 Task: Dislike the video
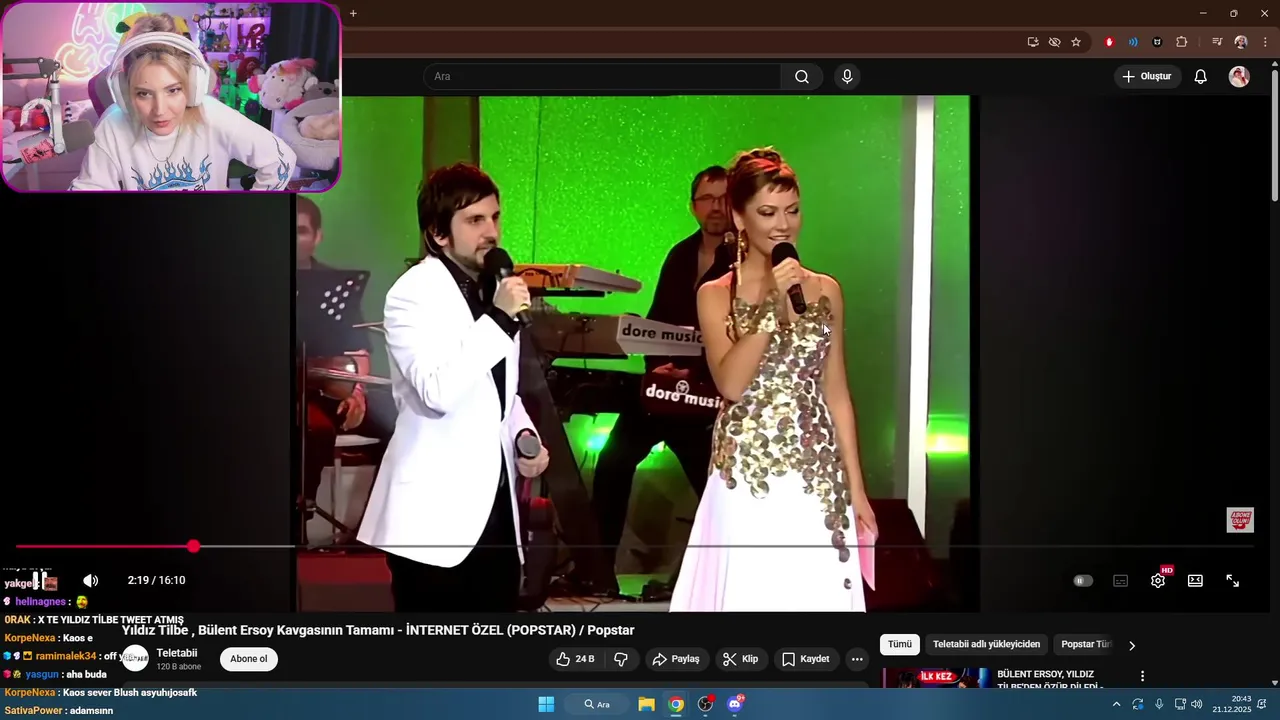click(x=621, y=659)
